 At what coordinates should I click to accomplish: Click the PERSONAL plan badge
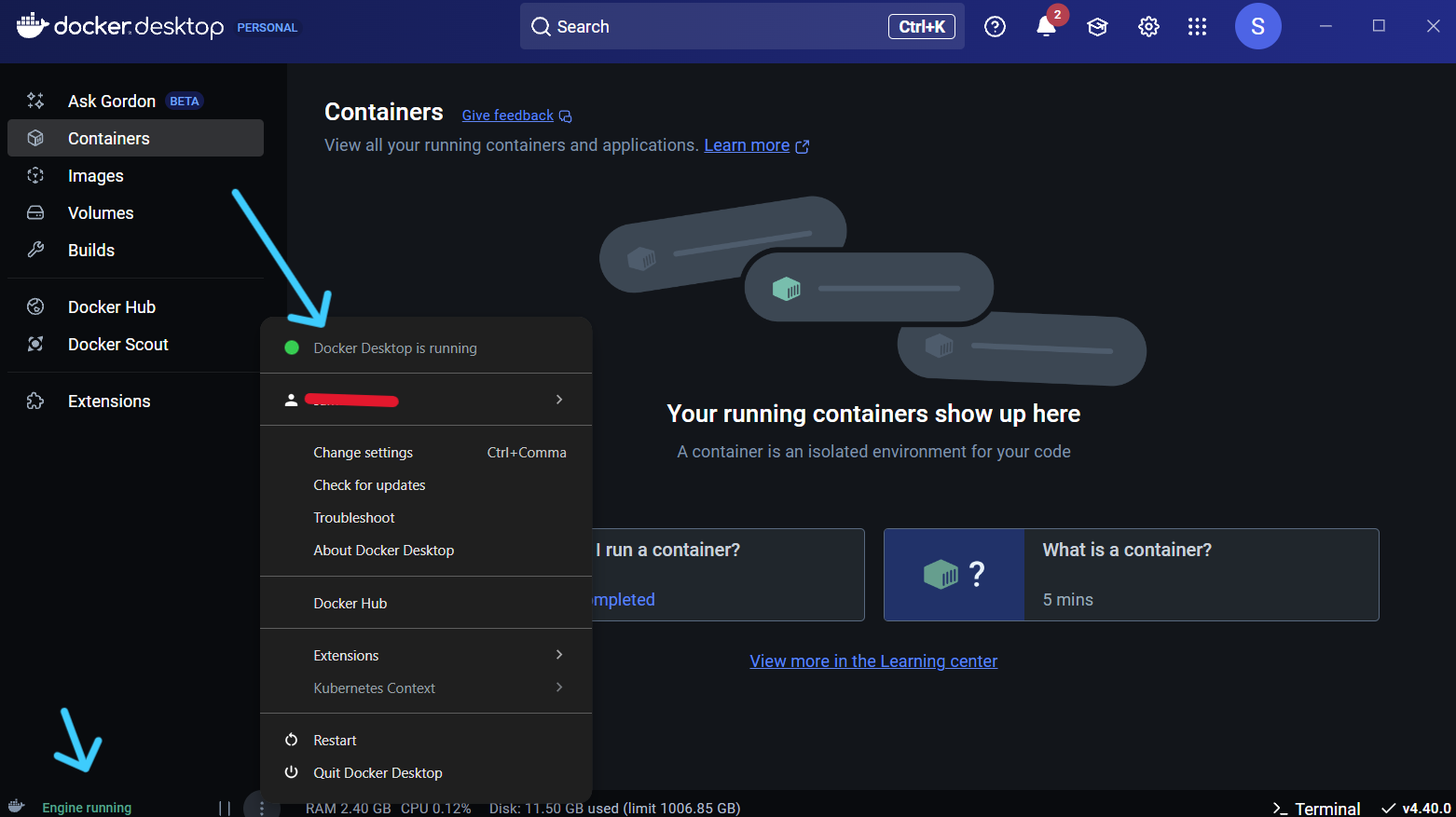268,27
